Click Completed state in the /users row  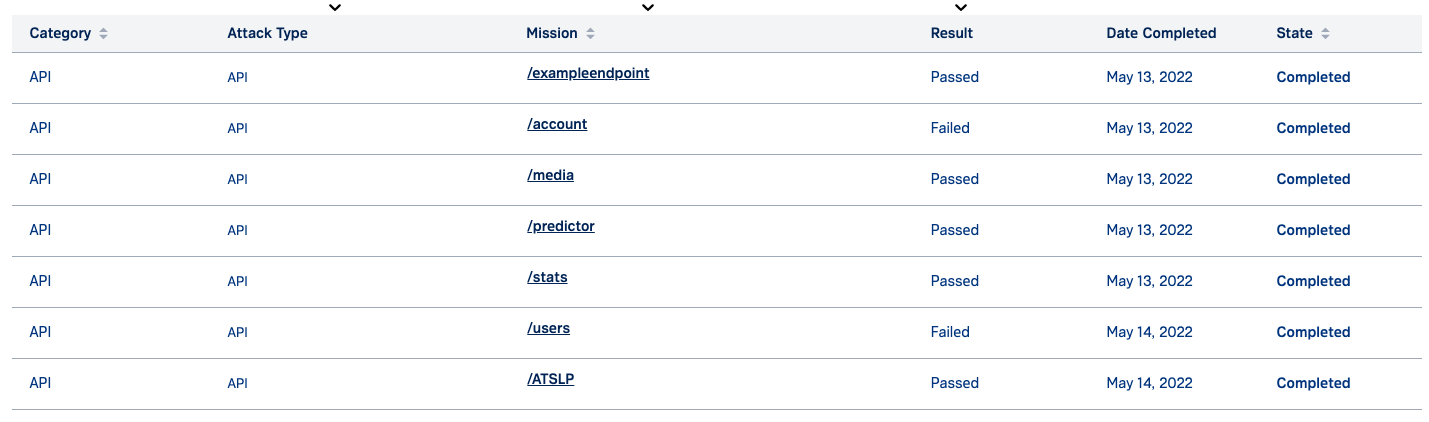coord(1313,332)
